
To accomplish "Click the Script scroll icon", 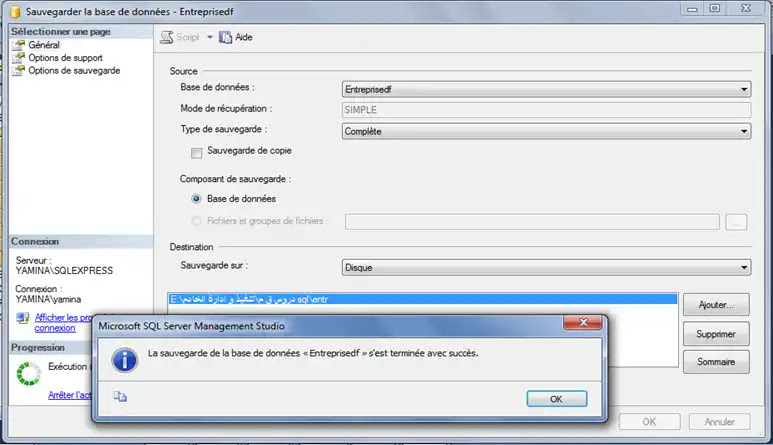I will pyautogui.click(x=167, y=37).
